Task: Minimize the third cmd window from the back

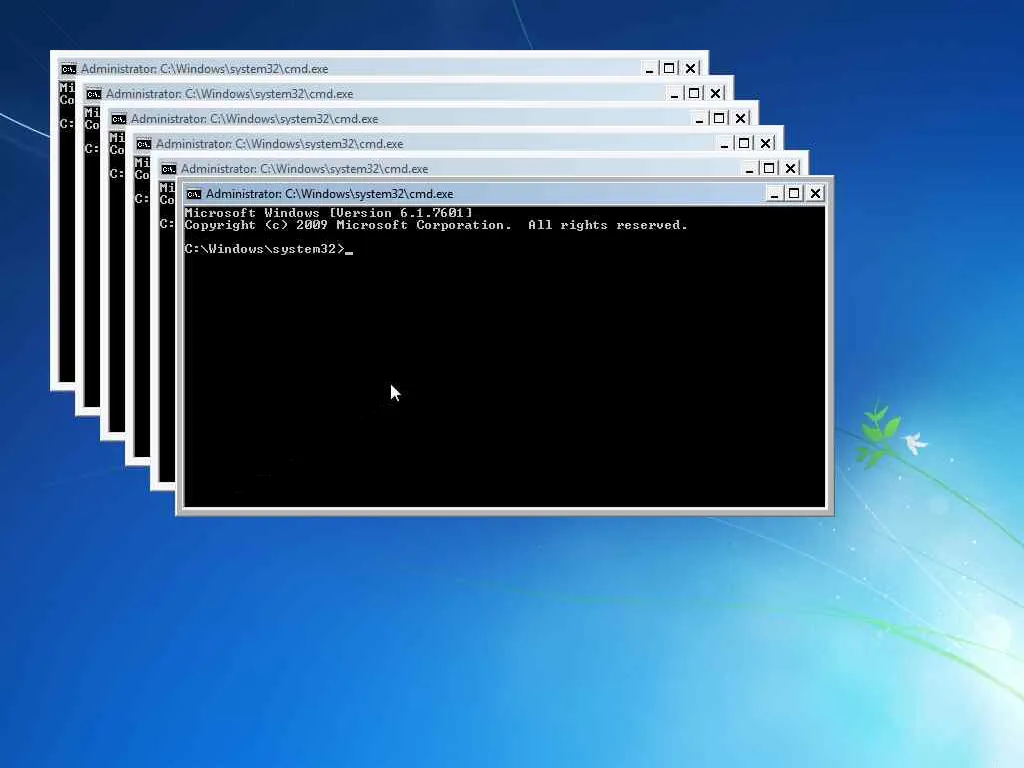Action: pyautogui.click(x=699, y=118)
